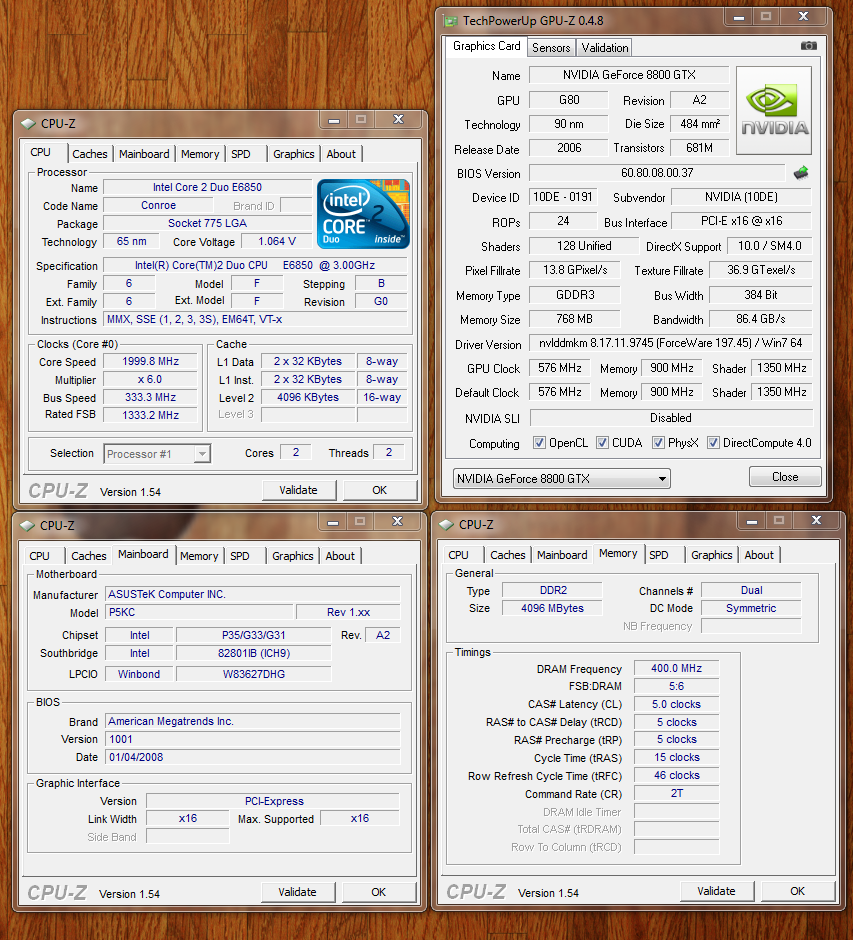
Task: Click the processor name Intel Core 2 Duo E6850
Action: (x=207, y=188)
